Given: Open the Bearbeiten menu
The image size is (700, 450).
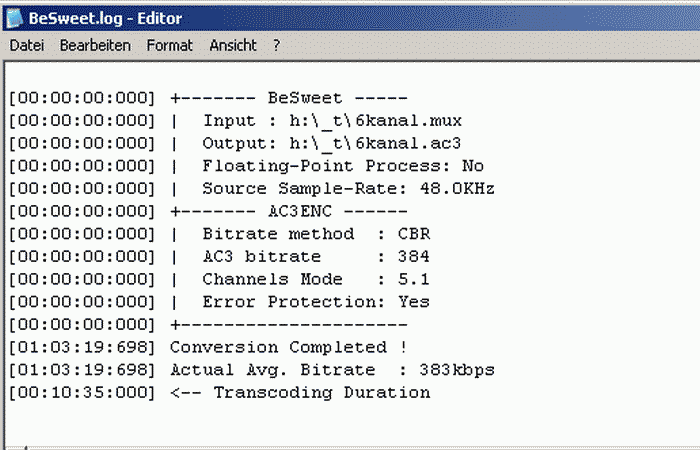Looking at the screenshot, I should pyautogui.click(x=95, y=46).
